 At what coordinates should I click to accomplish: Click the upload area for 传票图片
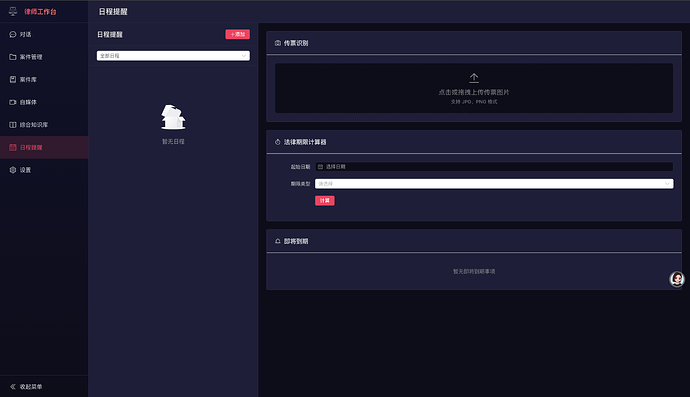coord(474,88)
